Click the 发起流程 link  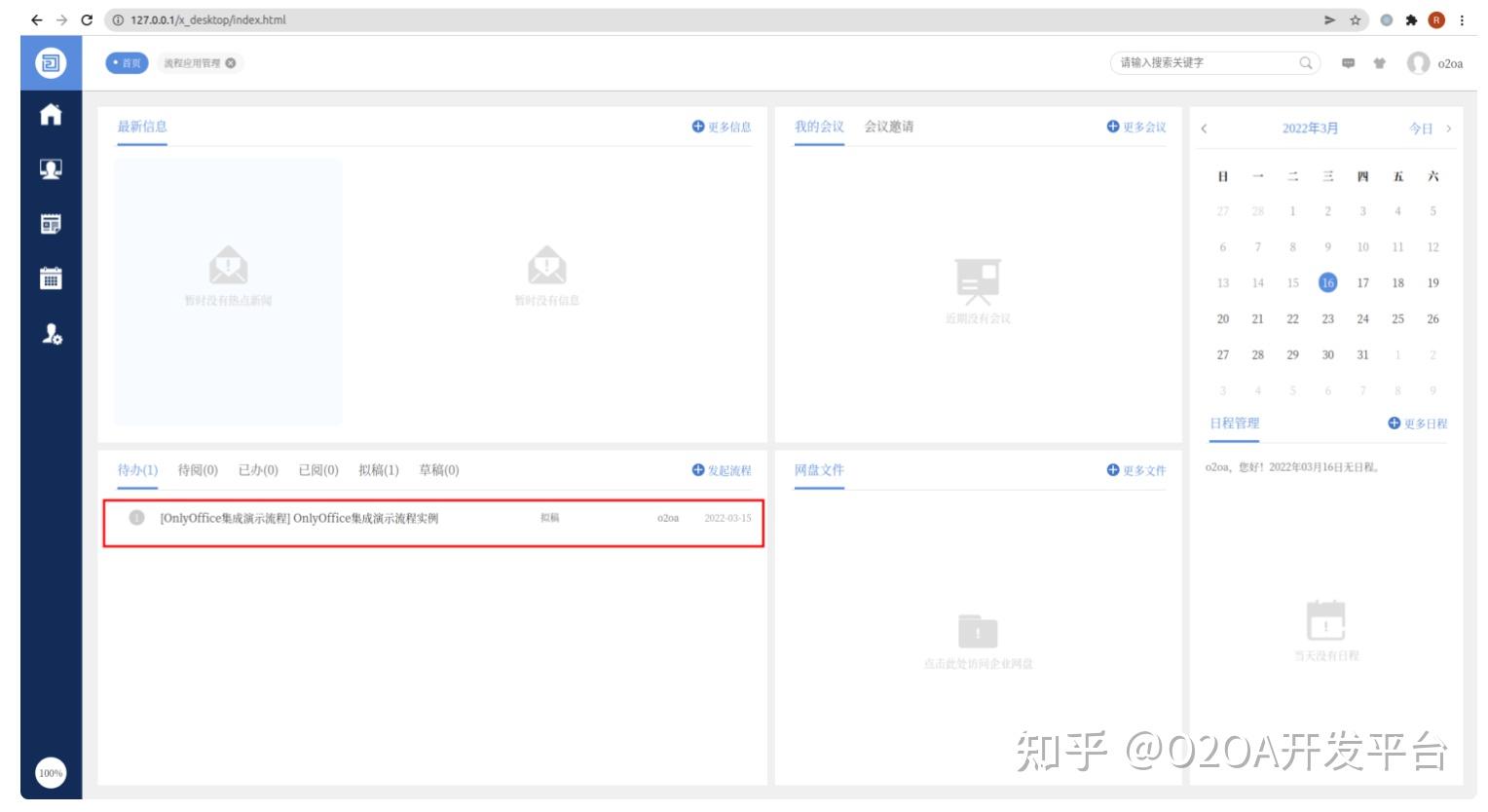tap(728, 469)
